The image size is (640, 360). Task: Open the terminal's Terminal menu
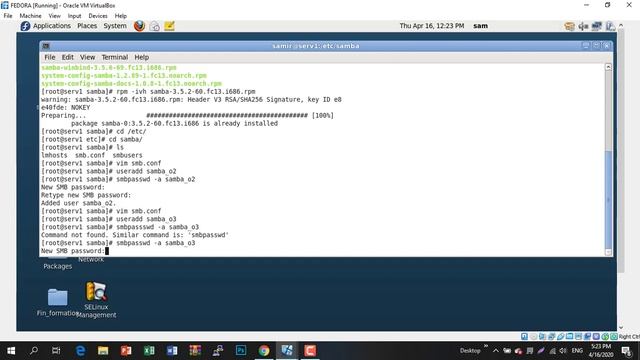[x=115, y=57]
